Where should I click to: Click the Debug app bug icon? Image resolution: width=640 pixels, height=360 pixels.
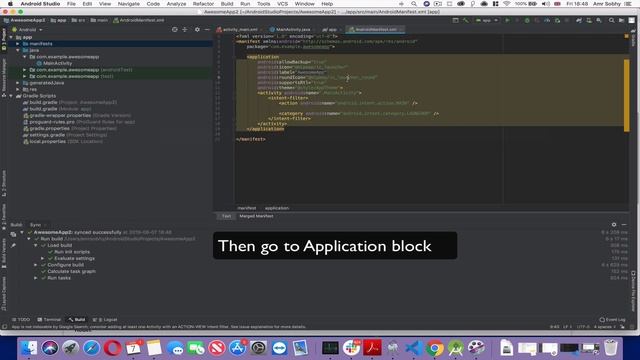(x=527, y=20)
